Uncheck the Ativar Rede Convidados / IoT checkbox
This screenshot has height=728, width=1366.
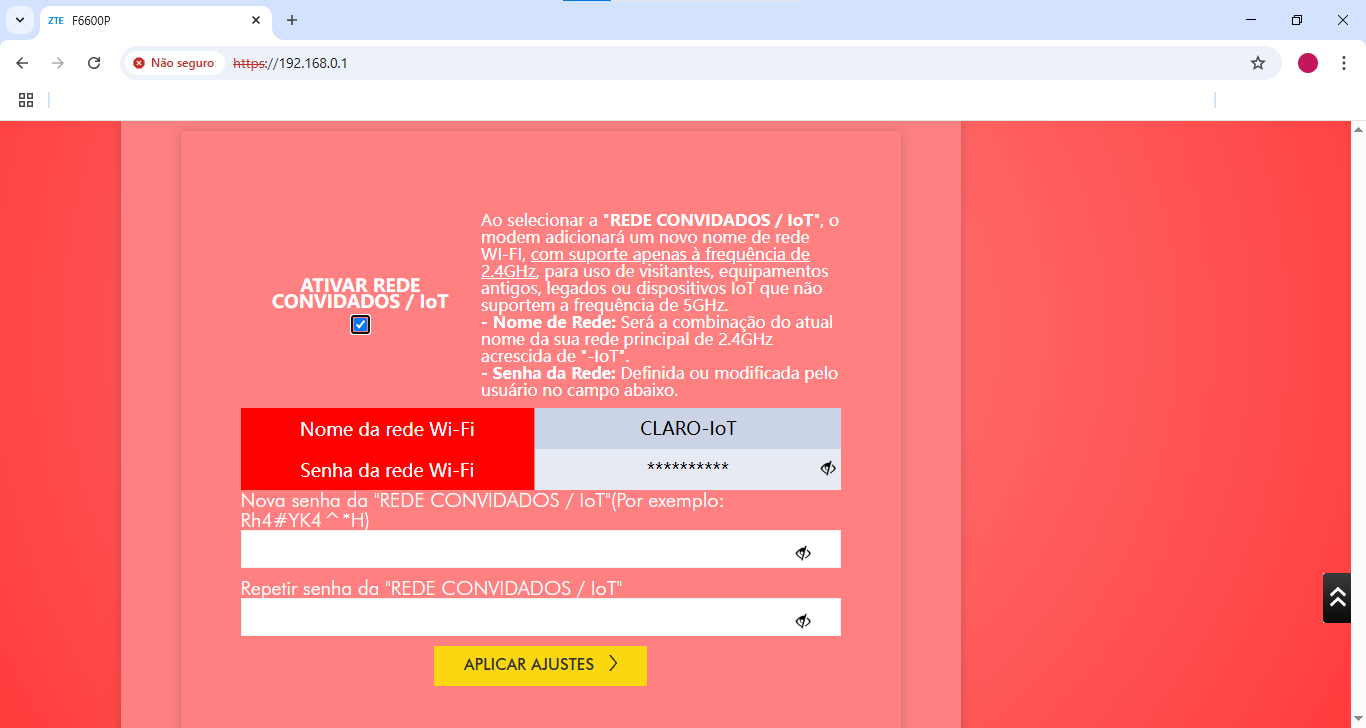click(361, 325)
